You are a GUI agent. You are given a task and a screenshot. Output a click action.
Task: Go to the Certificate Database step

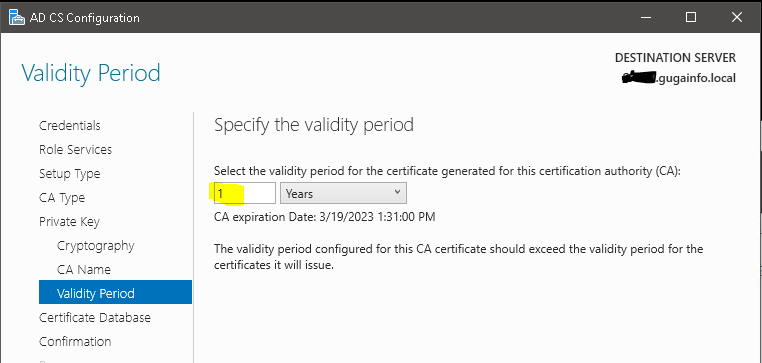[x=95, y=317]
